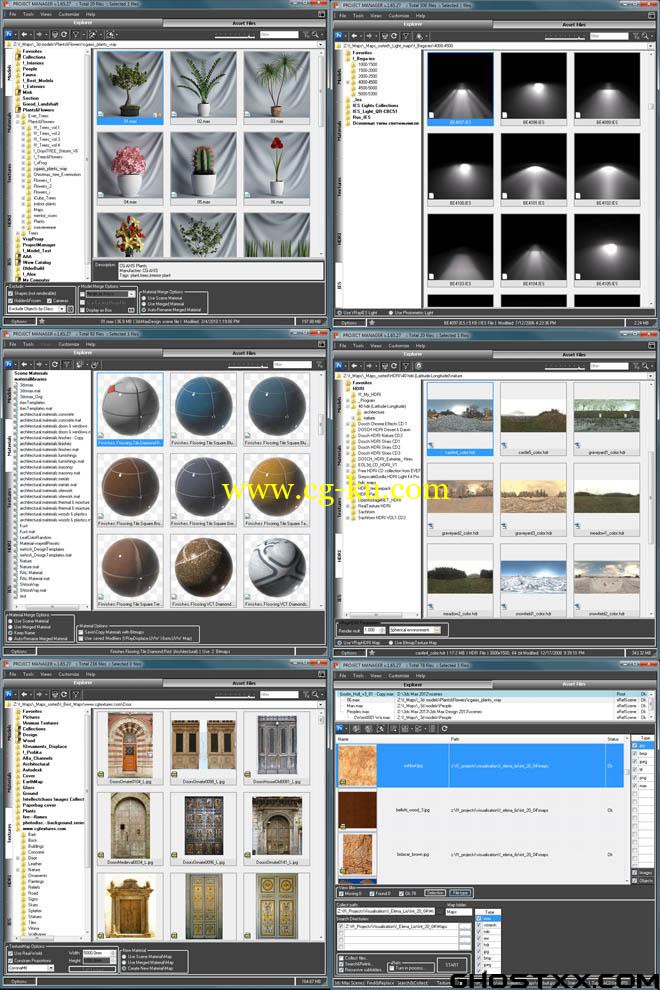The width and height of the screenshot is (660, 990).
Task: Click the Collect path input field
Action: (387, 912)
